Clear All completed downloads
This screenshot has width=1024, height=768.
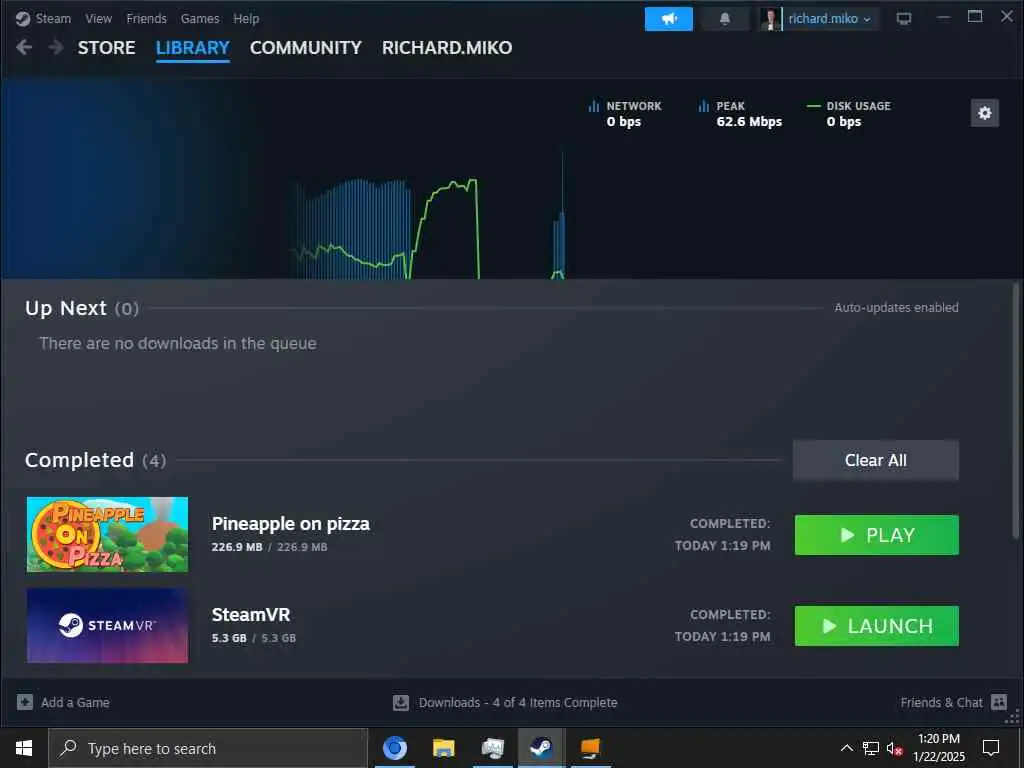[876, 460]
